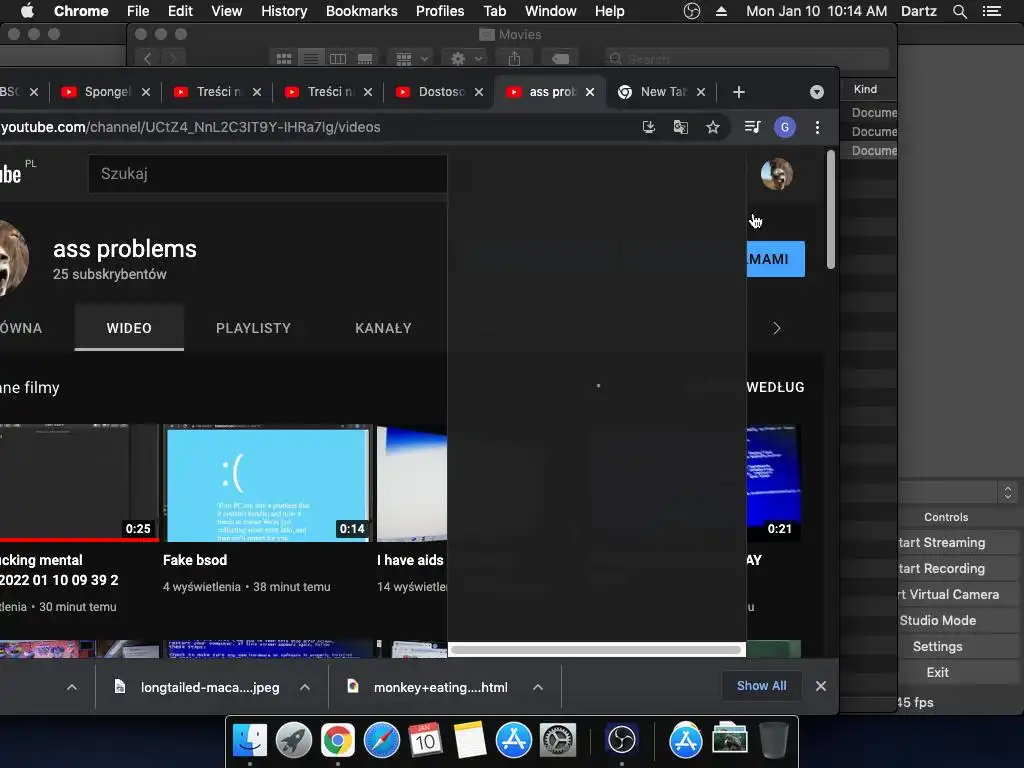Open Chrome three-dot menu
Image resolution: width=1024 pixels, height=768 pixels.
coord(817,127)
